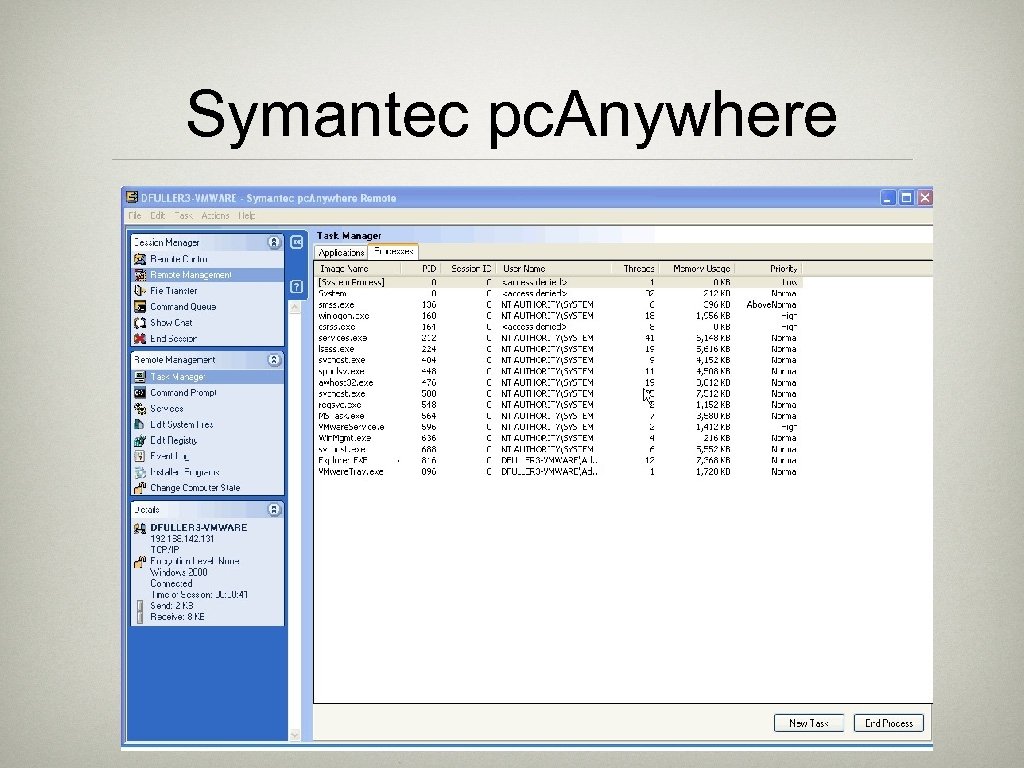Open the Change Computer State icon
The image size is (1024, 768).
click(x=140, y=488)
